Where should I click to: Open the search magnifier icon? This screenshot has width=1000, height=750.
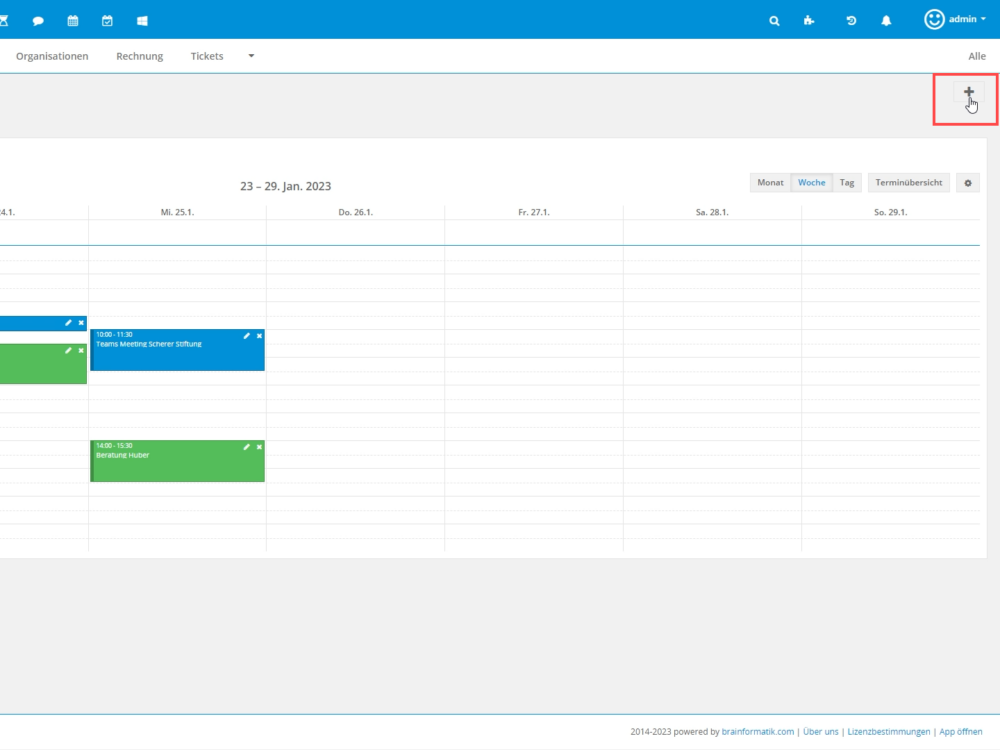(774, 20)
